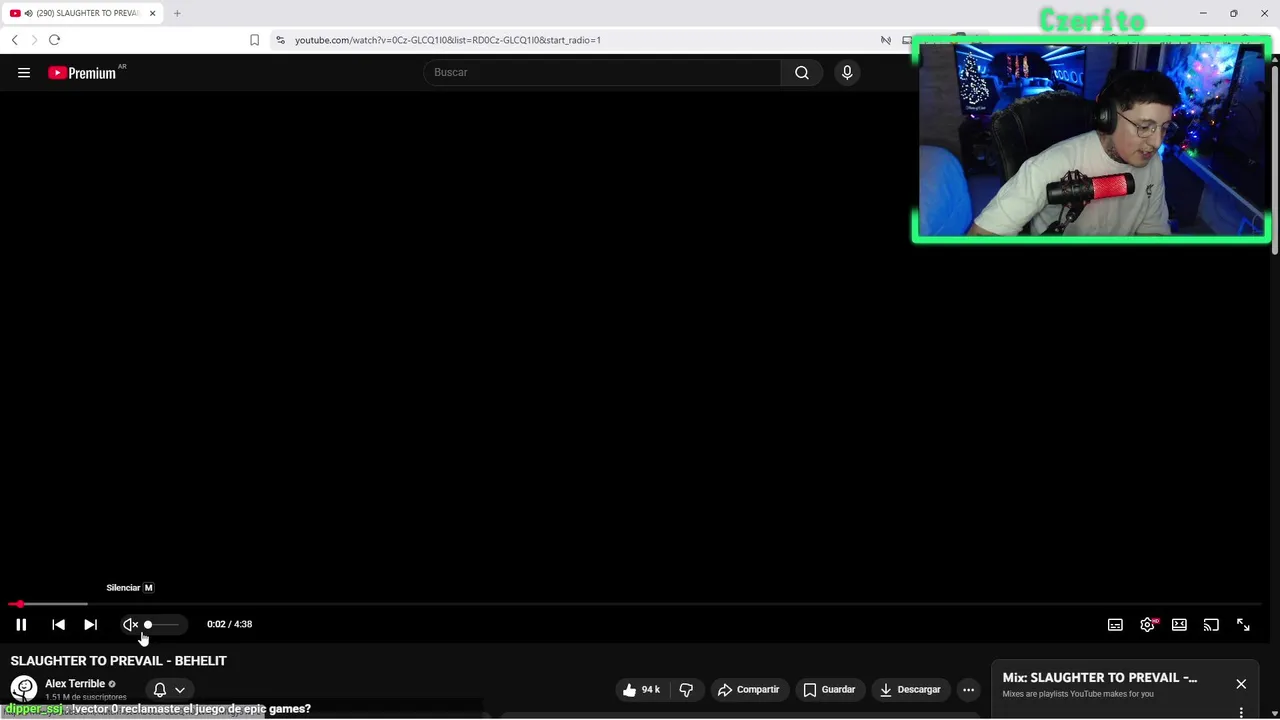This screenshot has height=720, width=1280.
Task: Bookmark this page with the bookmark icon
Action: [254, 40]
